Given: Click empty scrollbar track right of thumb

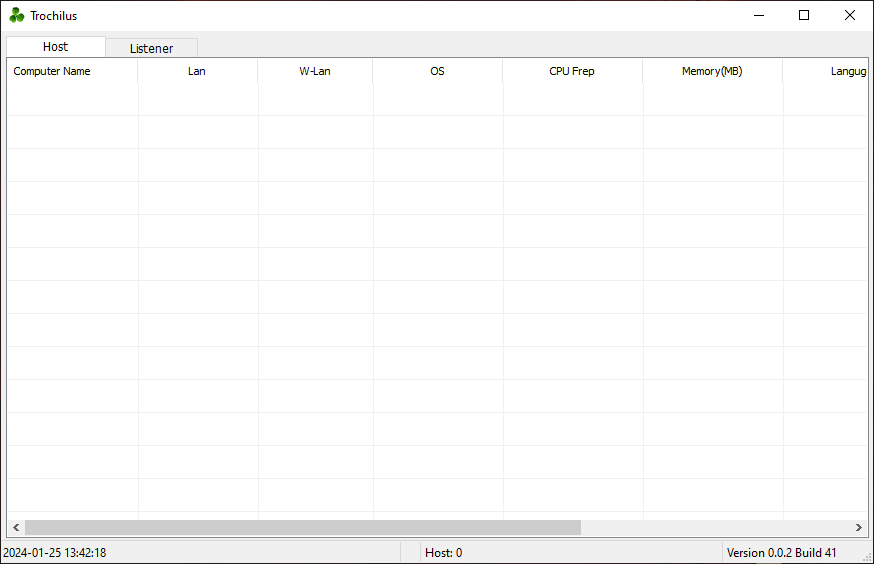Looking at the screenshot, I should point(715,527).
